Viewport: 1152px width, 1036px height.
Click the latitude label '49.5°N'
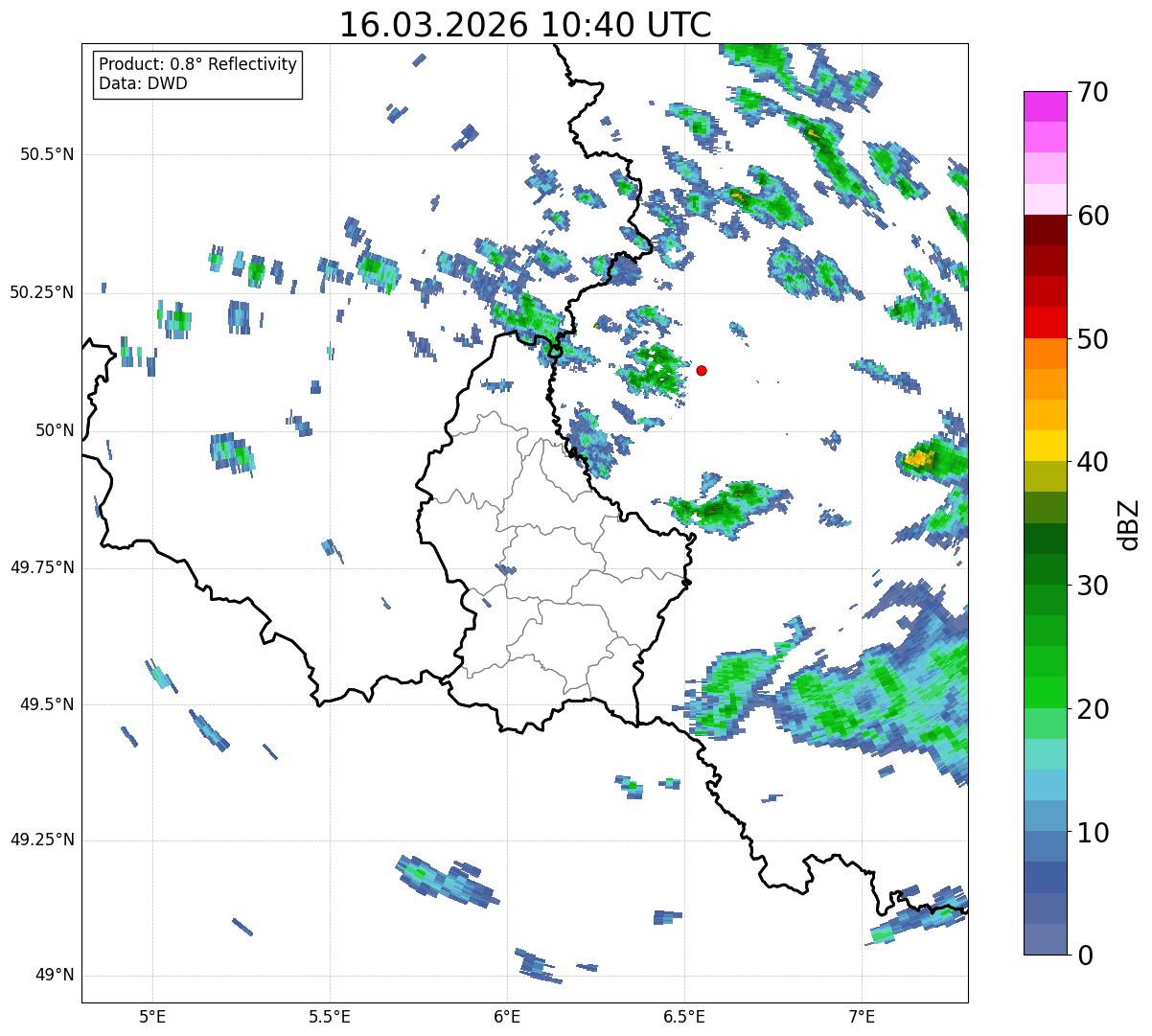(x=47, y=704)
